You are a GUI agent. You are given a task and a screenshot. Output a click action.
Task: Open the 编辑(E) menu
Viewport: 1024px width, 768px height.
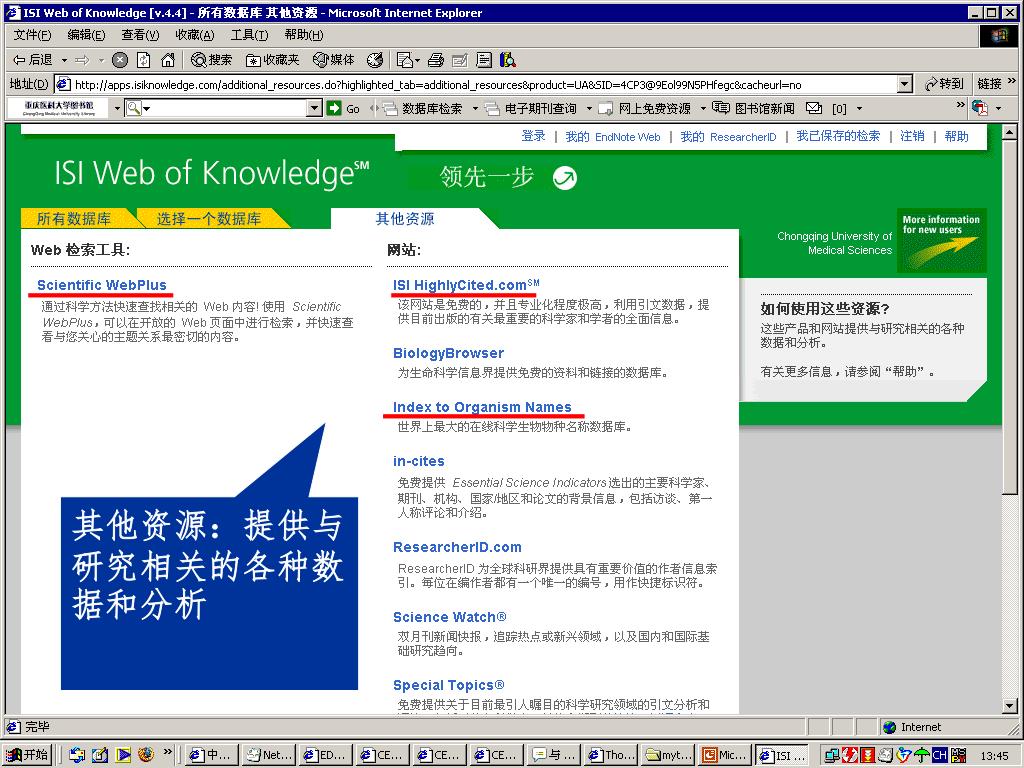click(86, 35)
